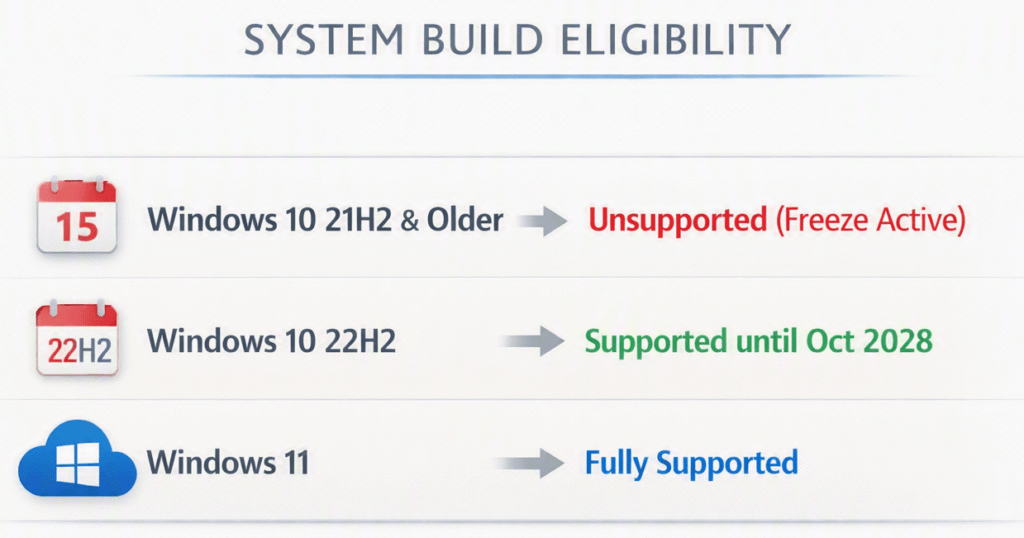Click the arrow beside Windows 10 22H2
The image size is (1024, 538).
point(533,341)
